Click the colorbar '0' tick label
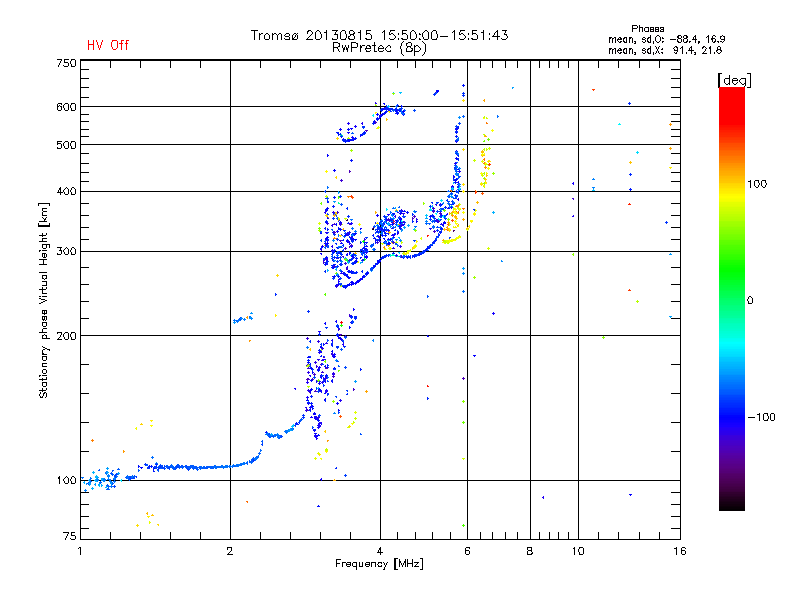This screenshot has height=600, width=800. coord(750,301)
